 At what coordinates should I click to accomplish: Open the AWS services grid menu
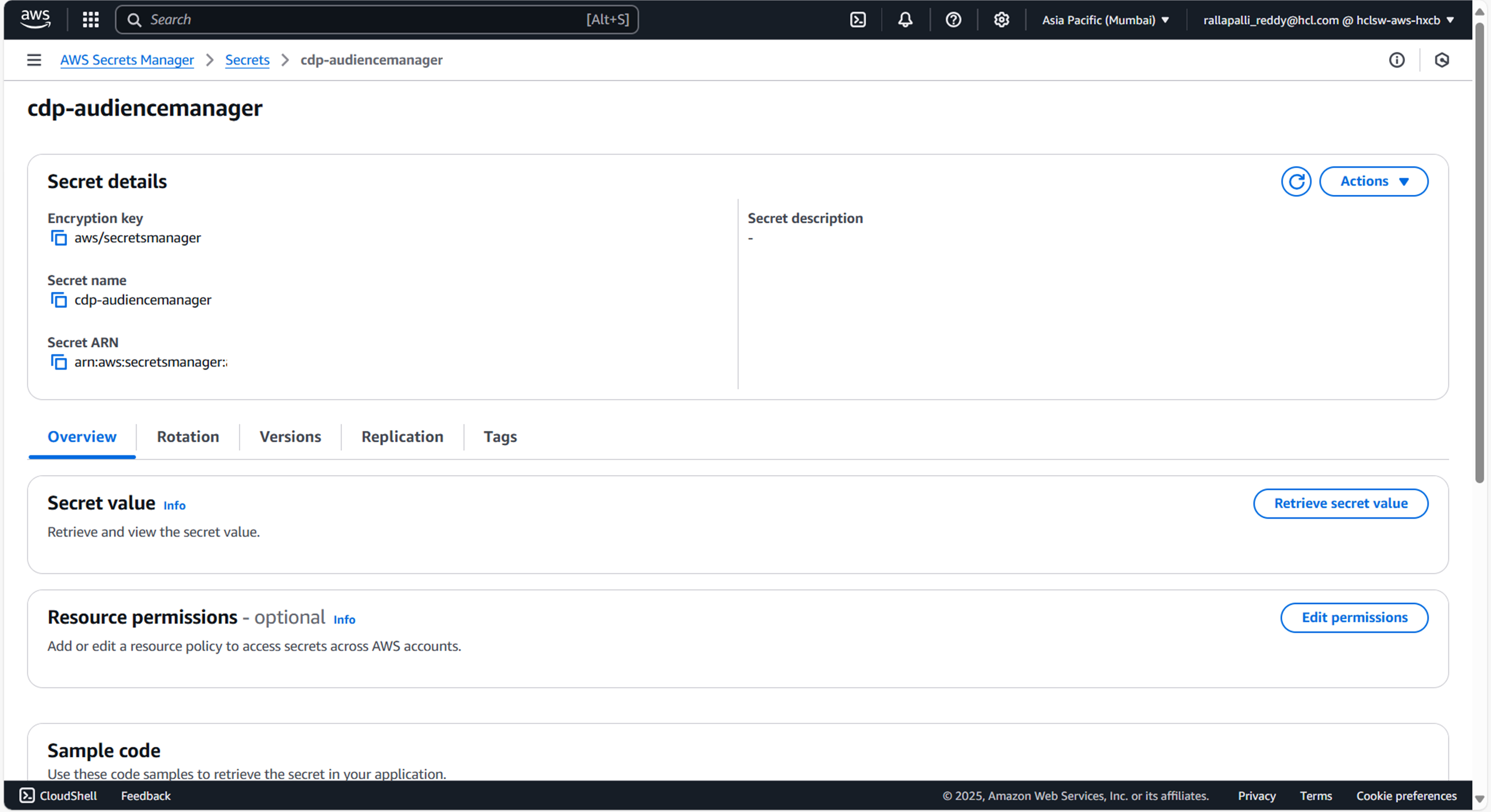click(x=91, y=20)
